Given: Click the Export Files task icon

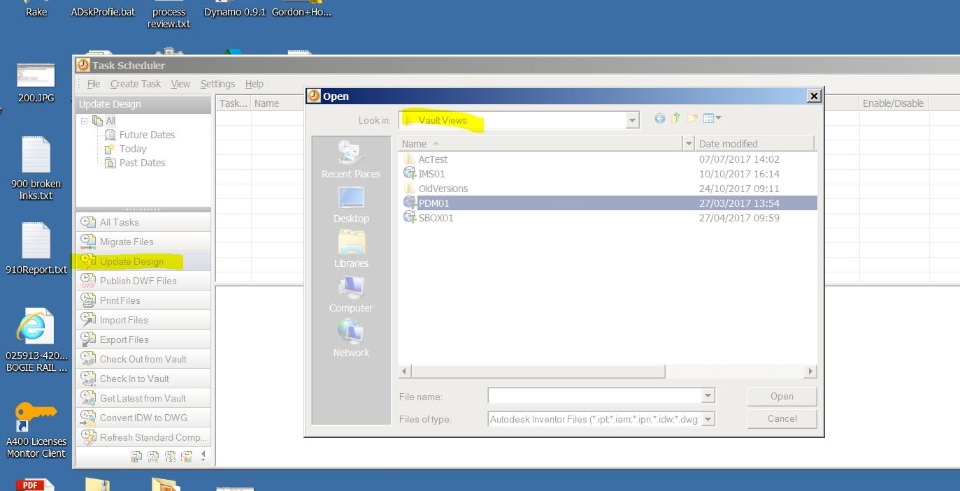Looking at the screenshot, I should [88, 339].
